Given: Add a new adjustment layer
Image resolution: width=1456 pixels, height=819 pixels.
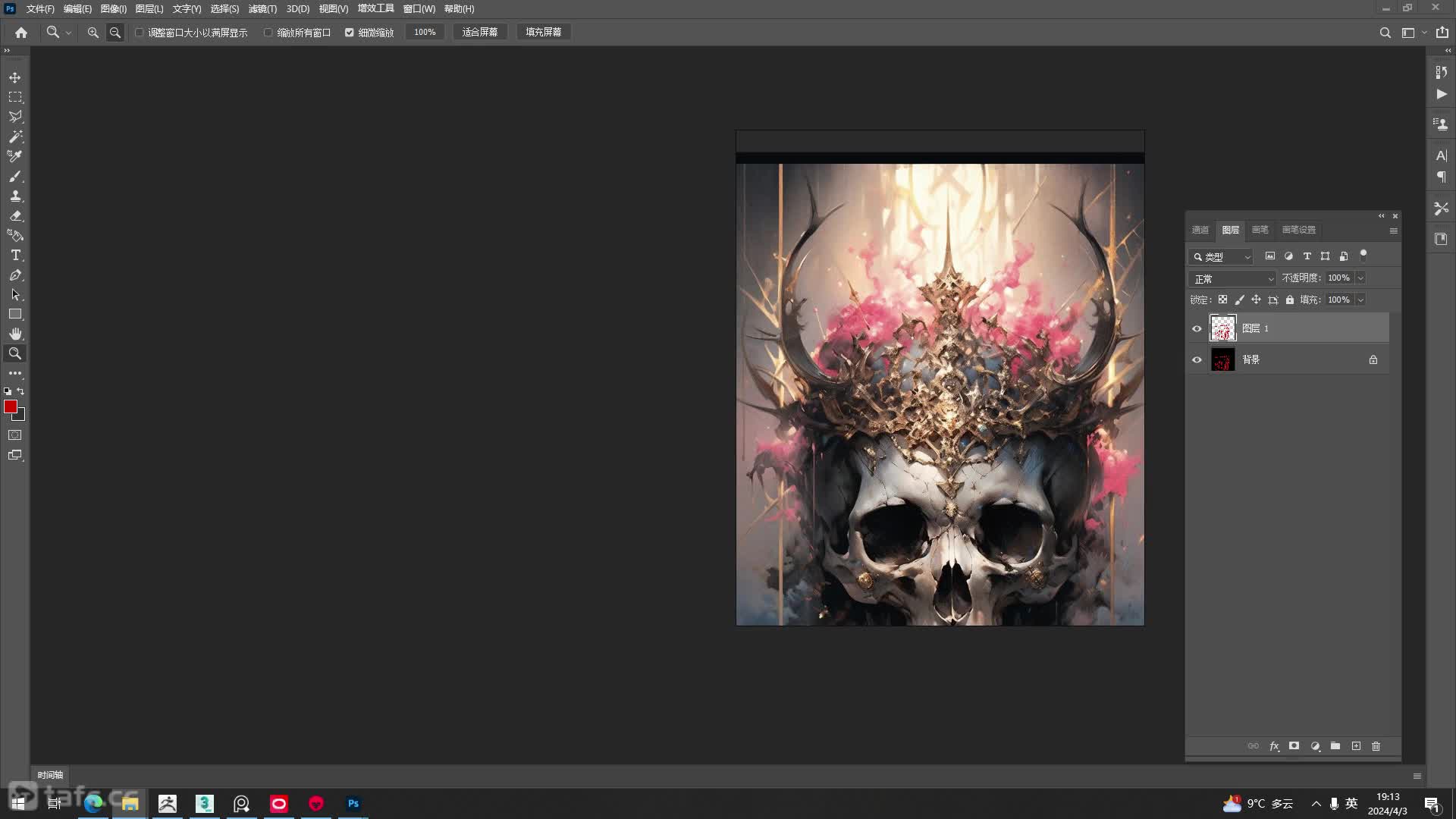Looking at the screenshot, I should [x=1316, y=746].
